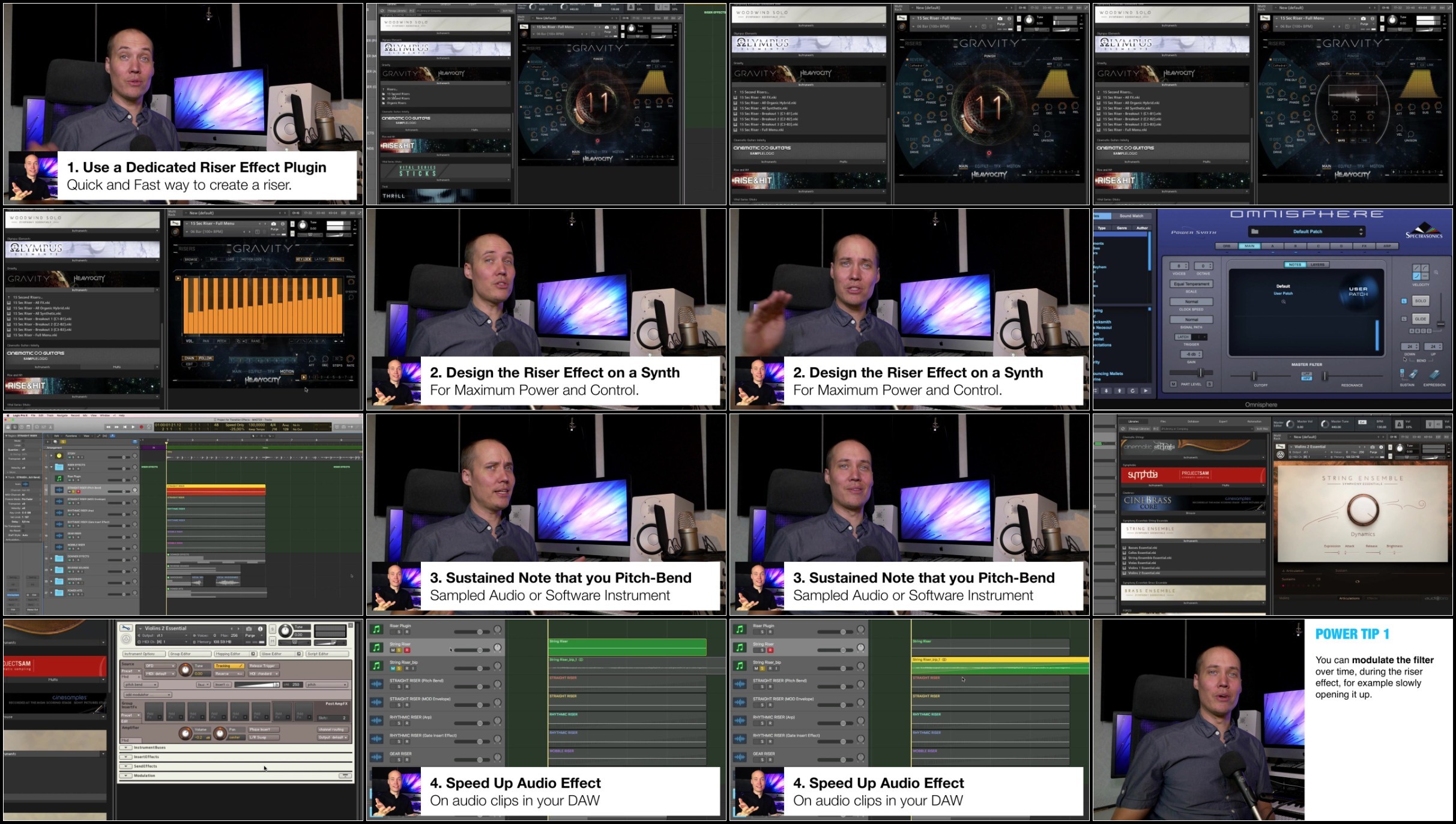Click the magnifier icon beside Velocity curves
The width and height of the screenshot is (1456, 824).
(1436, 272)
